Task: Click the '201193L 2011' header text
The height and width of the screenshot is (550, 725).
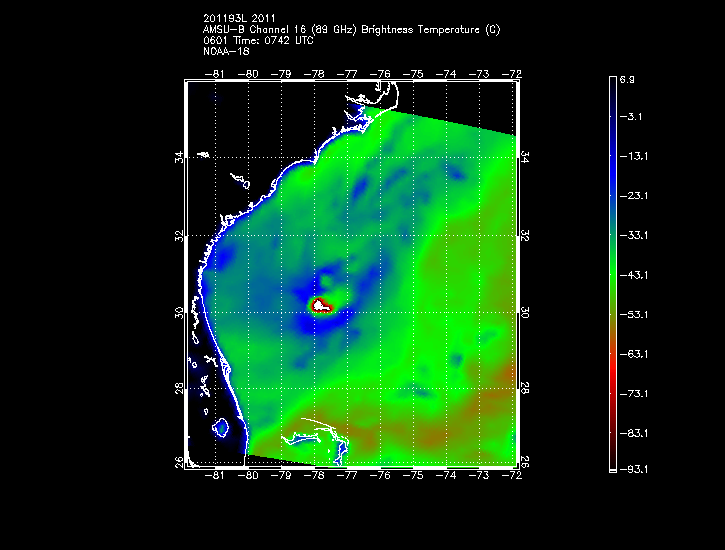Action: [x=239, y=18]
